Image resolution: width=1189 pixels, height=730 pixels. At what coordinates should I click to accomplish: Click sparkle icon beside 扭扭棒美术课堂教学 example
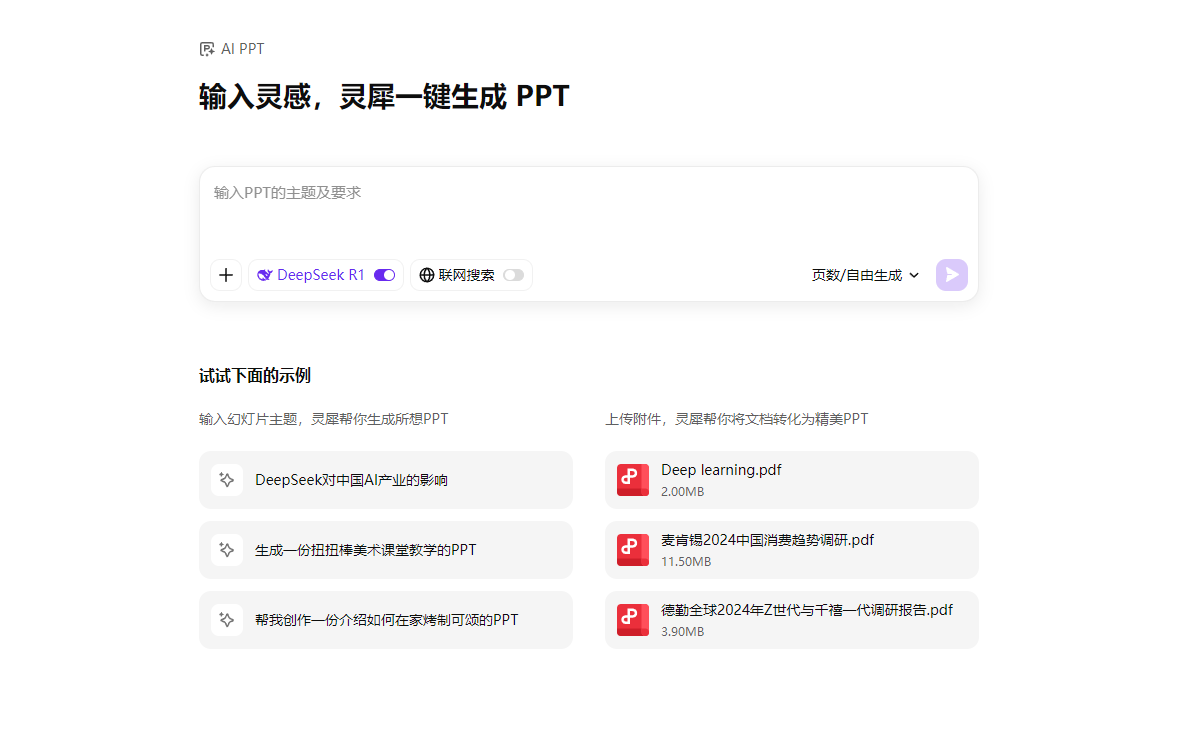coord(227,550)
